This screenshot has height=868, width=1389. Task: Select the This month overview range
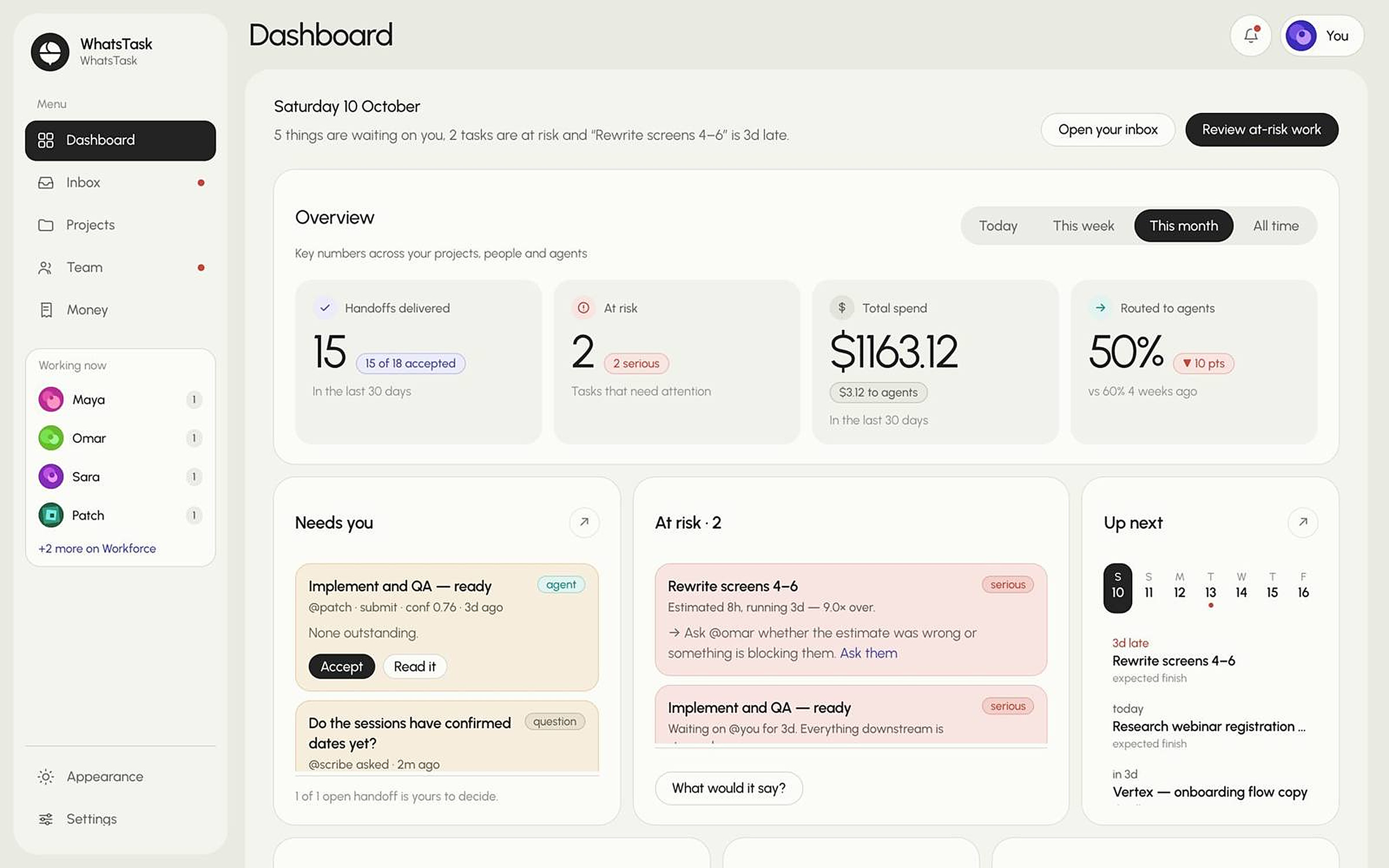[1184, 226]
